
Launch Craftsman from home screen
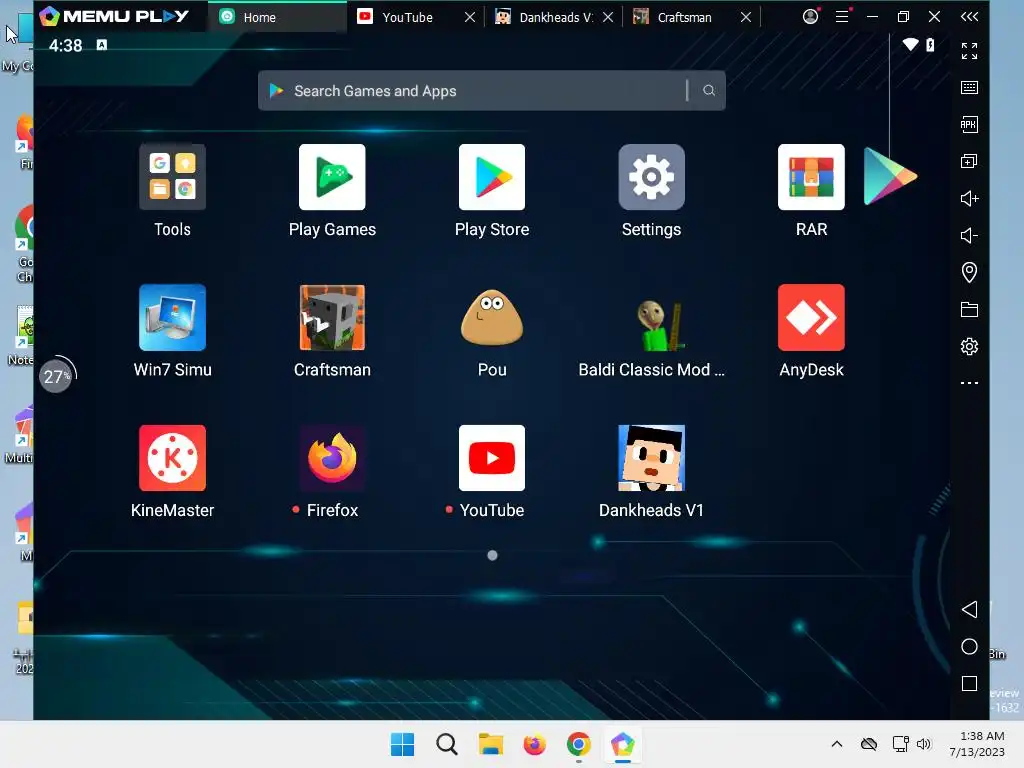pos(332,317)
